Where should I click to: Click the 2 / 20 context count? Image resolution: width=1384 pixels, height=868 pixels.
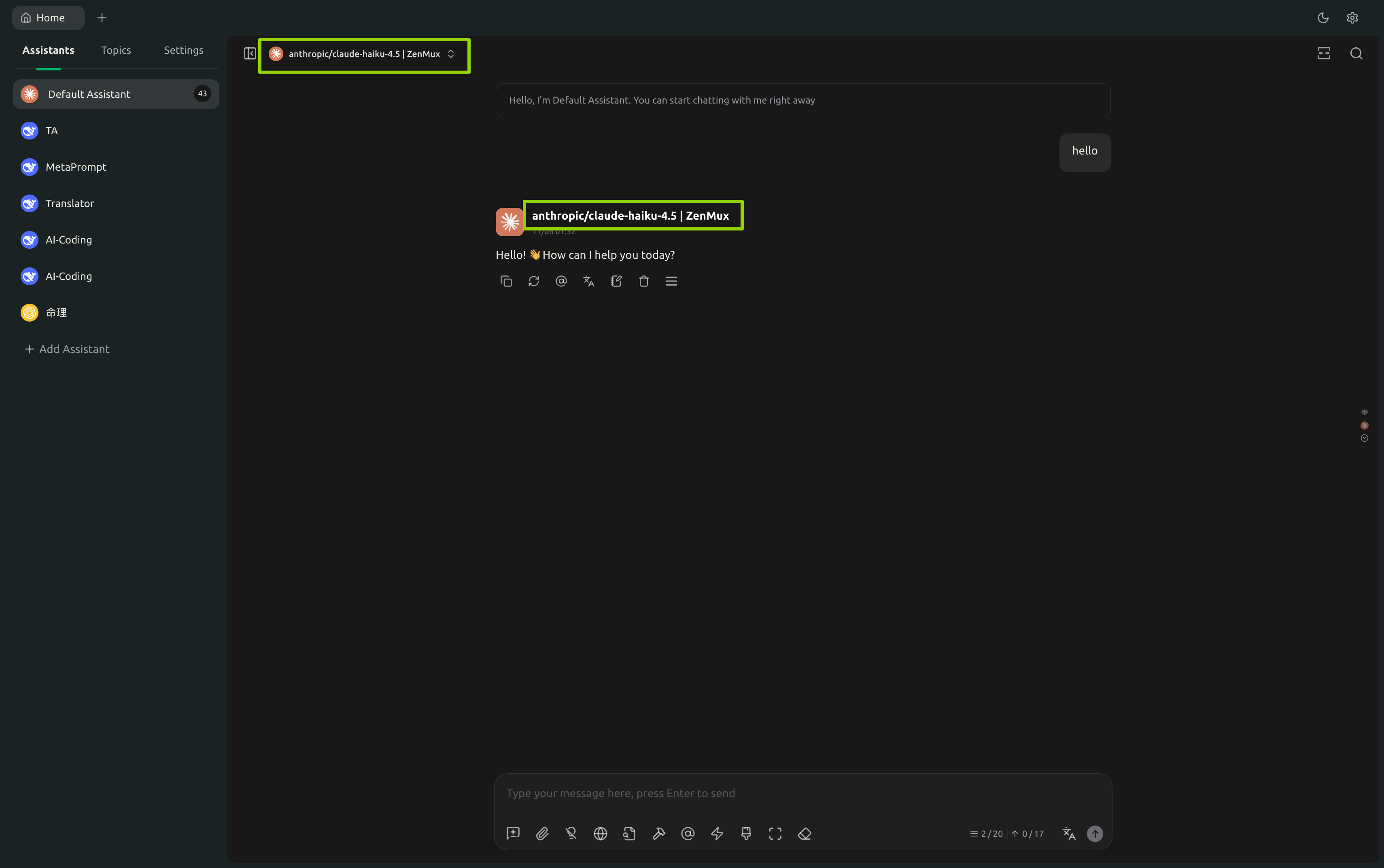986,834
